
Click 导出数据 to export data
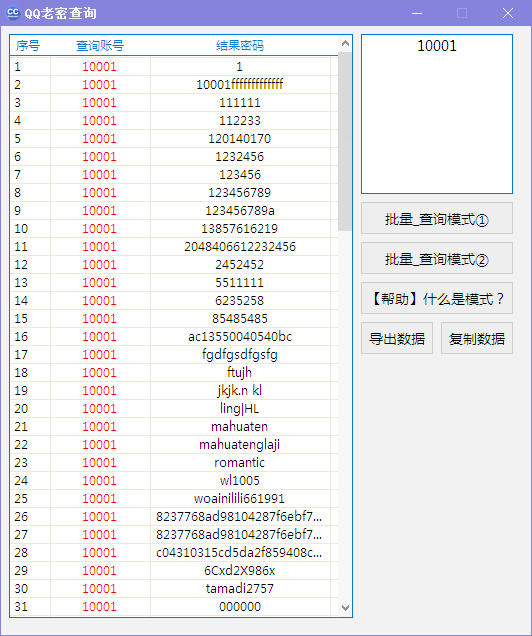tap(397, 338)
